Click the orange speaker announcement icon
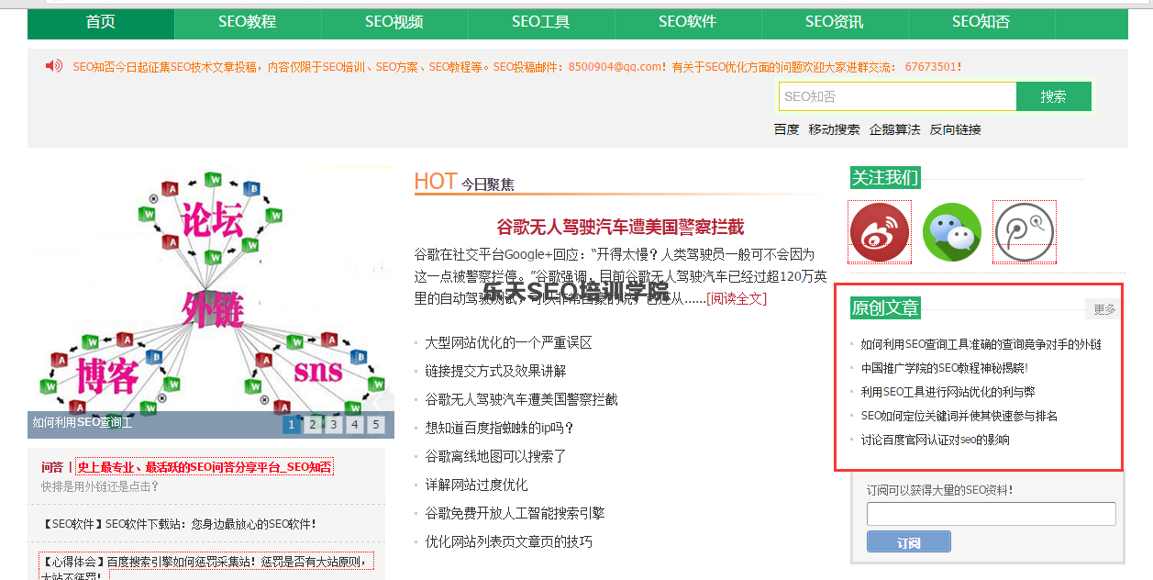The width and height of the screenshot is (1153, 580). (x=55, y=65)
